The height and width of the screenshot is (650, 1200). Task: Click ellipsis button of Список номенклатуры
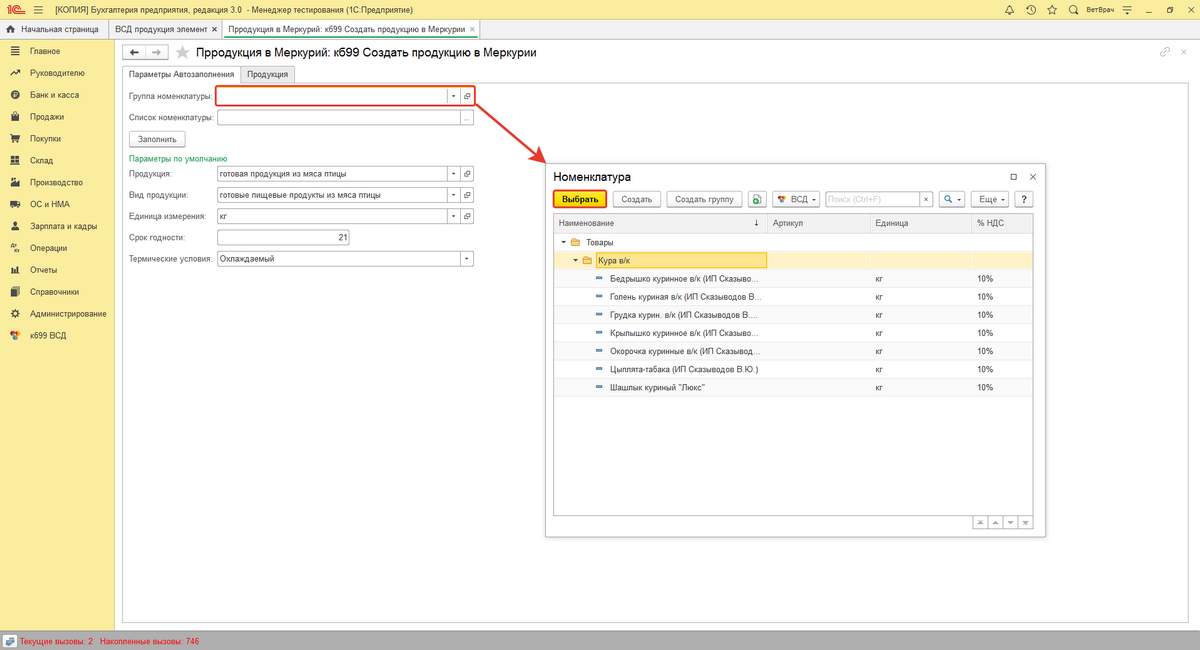[x=467, y=118]
